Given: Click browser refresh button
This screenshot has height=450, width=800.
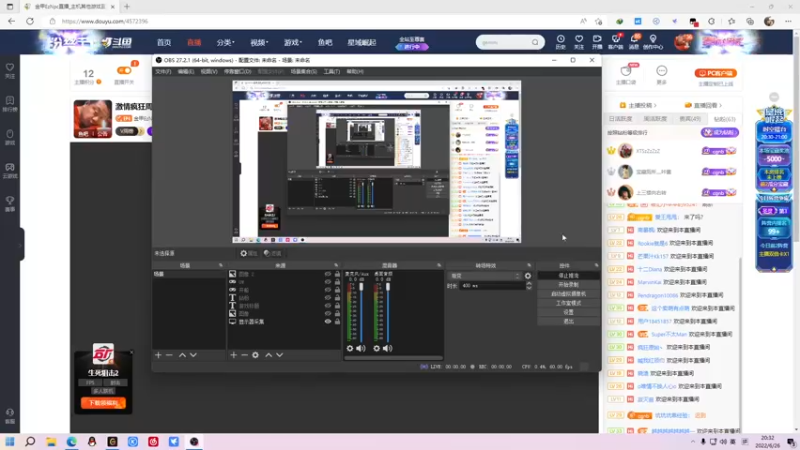Looking at the screenshot, I should [30, 21].
